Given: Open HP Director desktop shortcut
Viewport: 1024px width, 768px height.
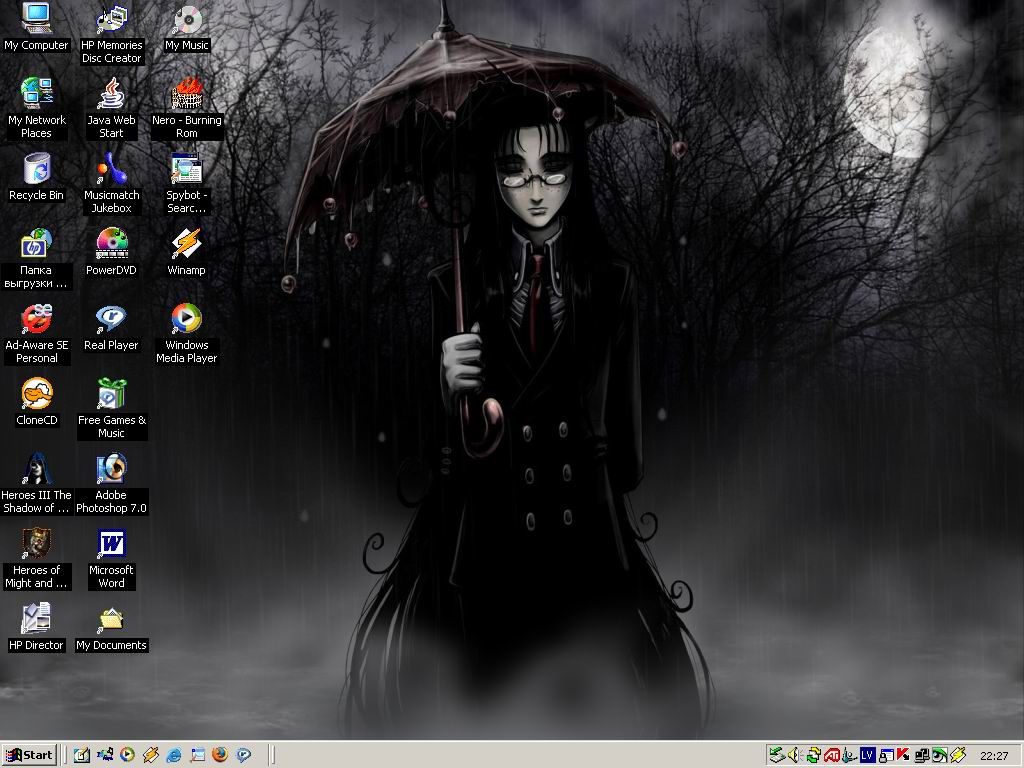Looking at the screenshot, I should pyautogui.click(x=37, y=628).
